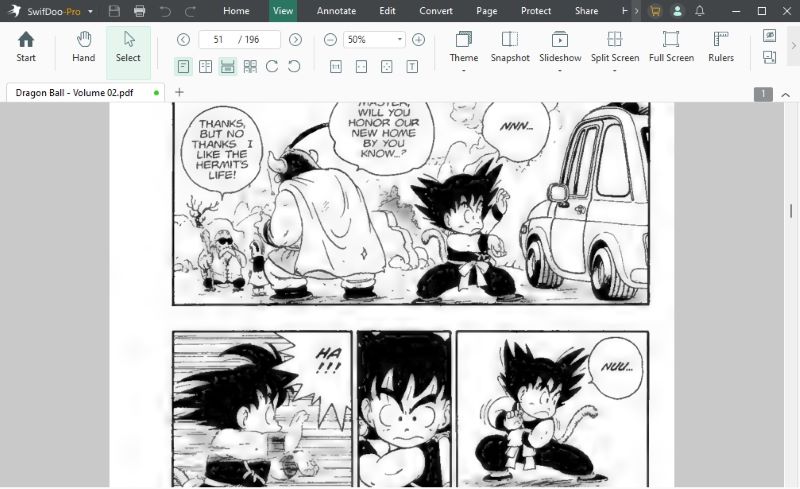Open the Slideshow dropdown options
Viewport: 800px width, 489px height.
(x=560, y=70)
